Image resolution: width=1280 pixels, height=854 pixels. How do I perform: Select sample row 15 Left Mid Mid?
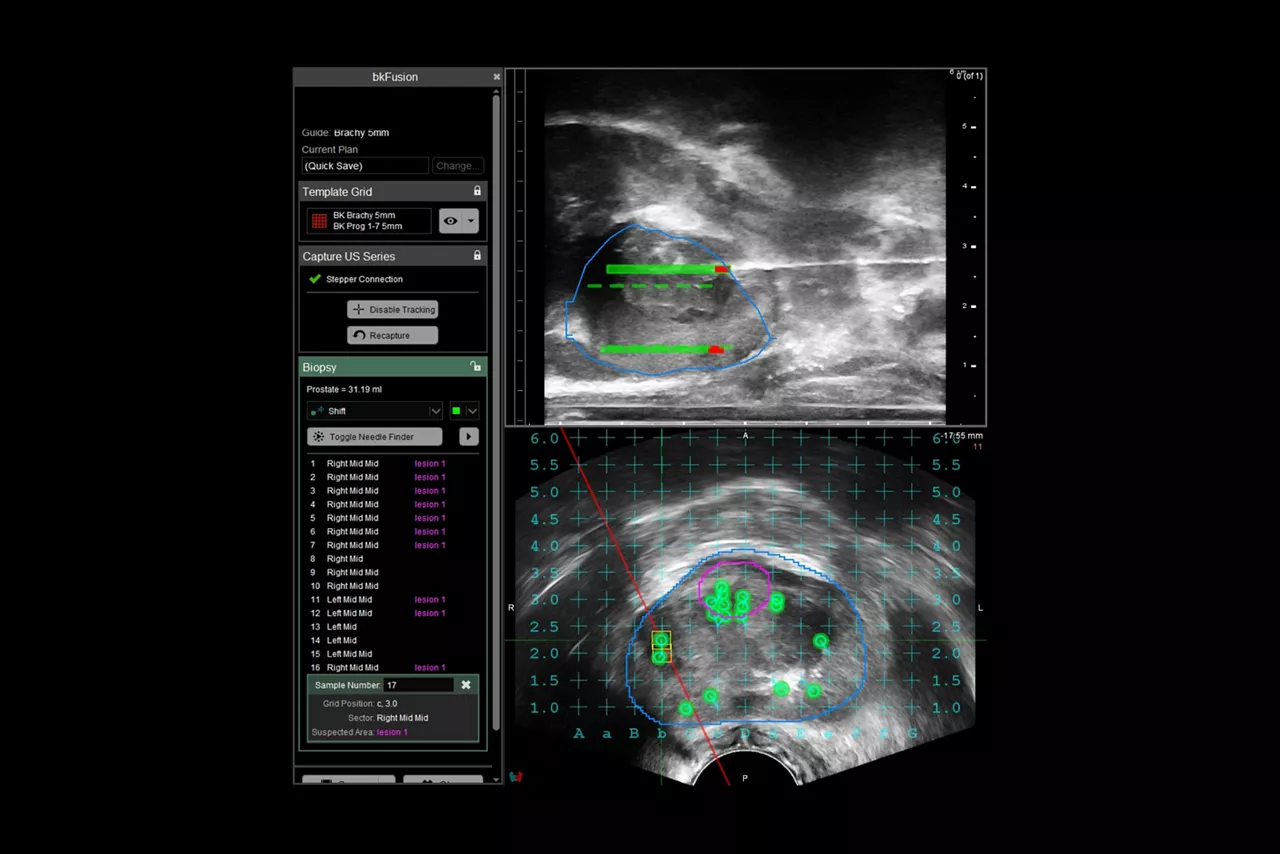392,654
